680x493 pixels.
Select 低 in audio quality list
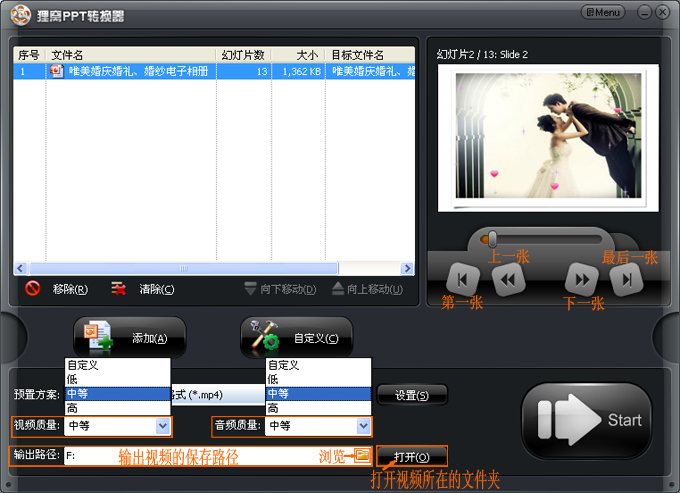tap(318, 379)
